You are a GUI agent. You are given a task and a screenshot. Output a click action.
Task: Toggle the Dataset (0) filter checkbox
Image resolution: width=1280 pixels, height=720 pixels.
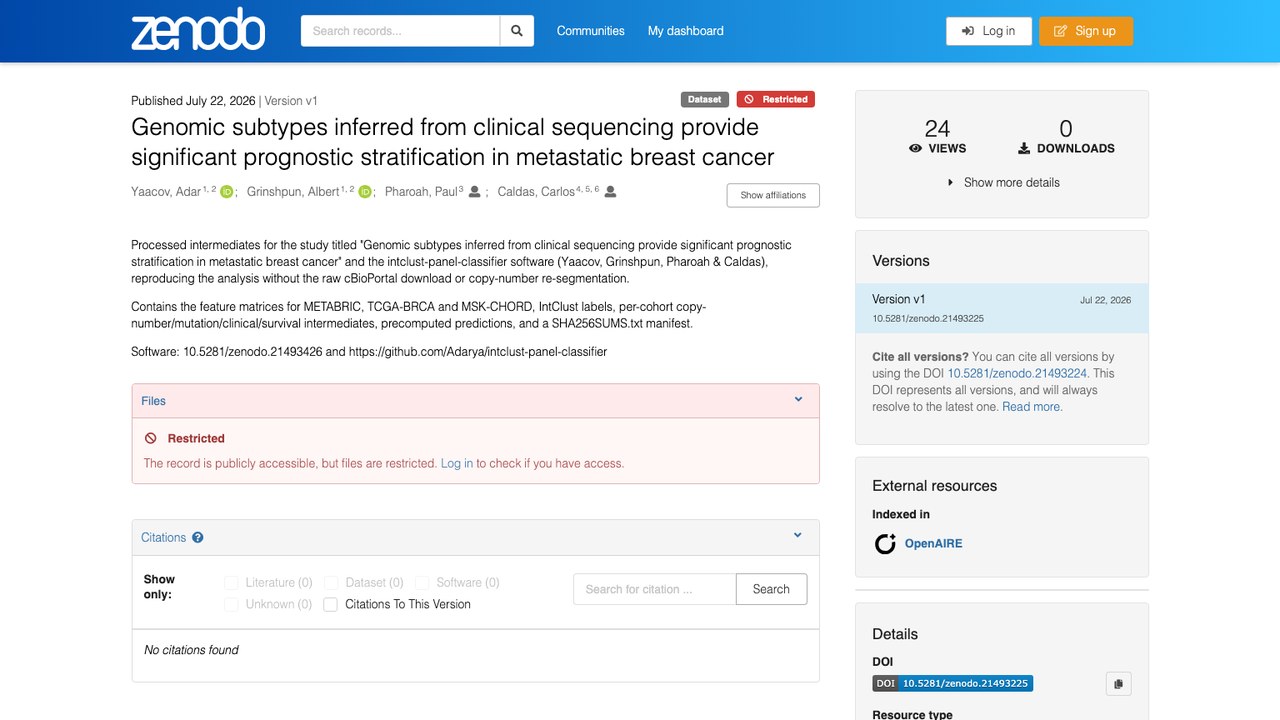pos(332,583)
